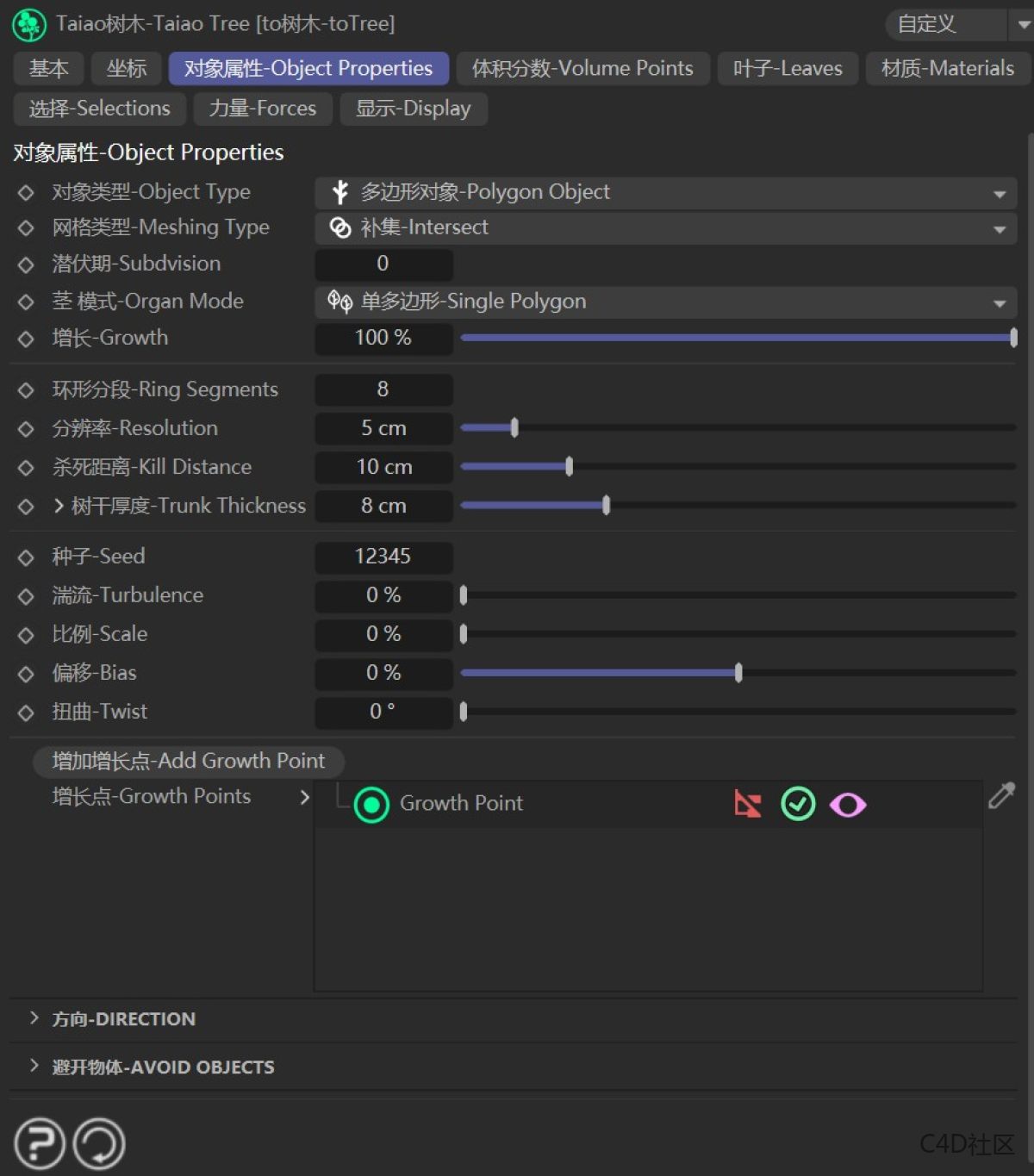Click the diamond keyframe dot beside Seed

[x=25, y=557]
